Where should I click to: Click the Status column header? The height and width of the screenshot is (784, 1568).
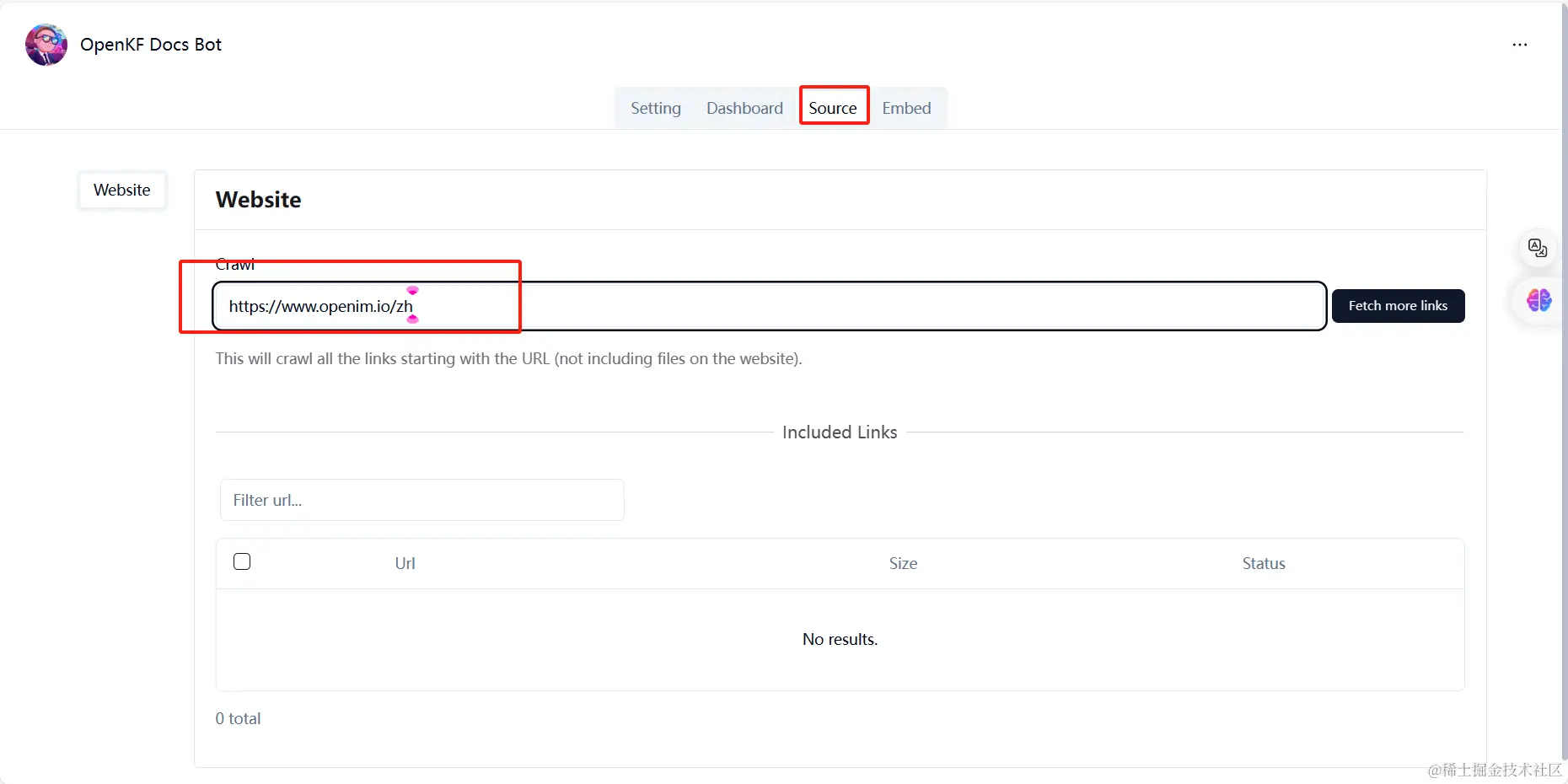click(x=1264, y=563)
